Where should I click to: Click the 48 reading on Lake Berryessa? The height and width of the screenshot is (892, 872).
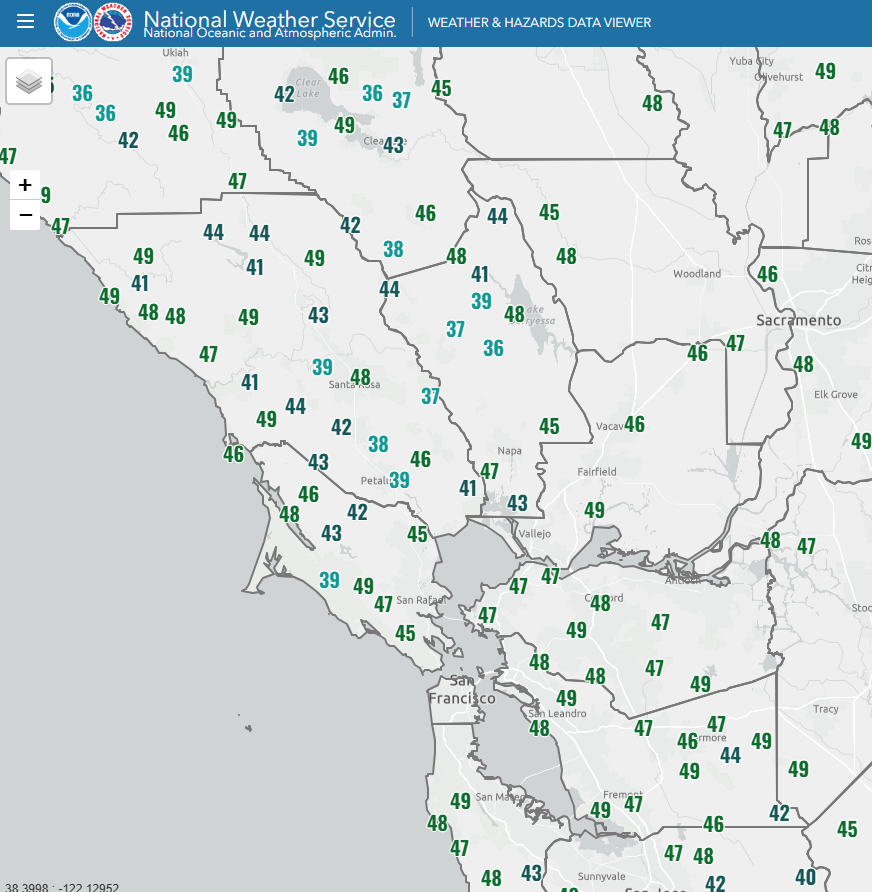(x=514, y=314)
